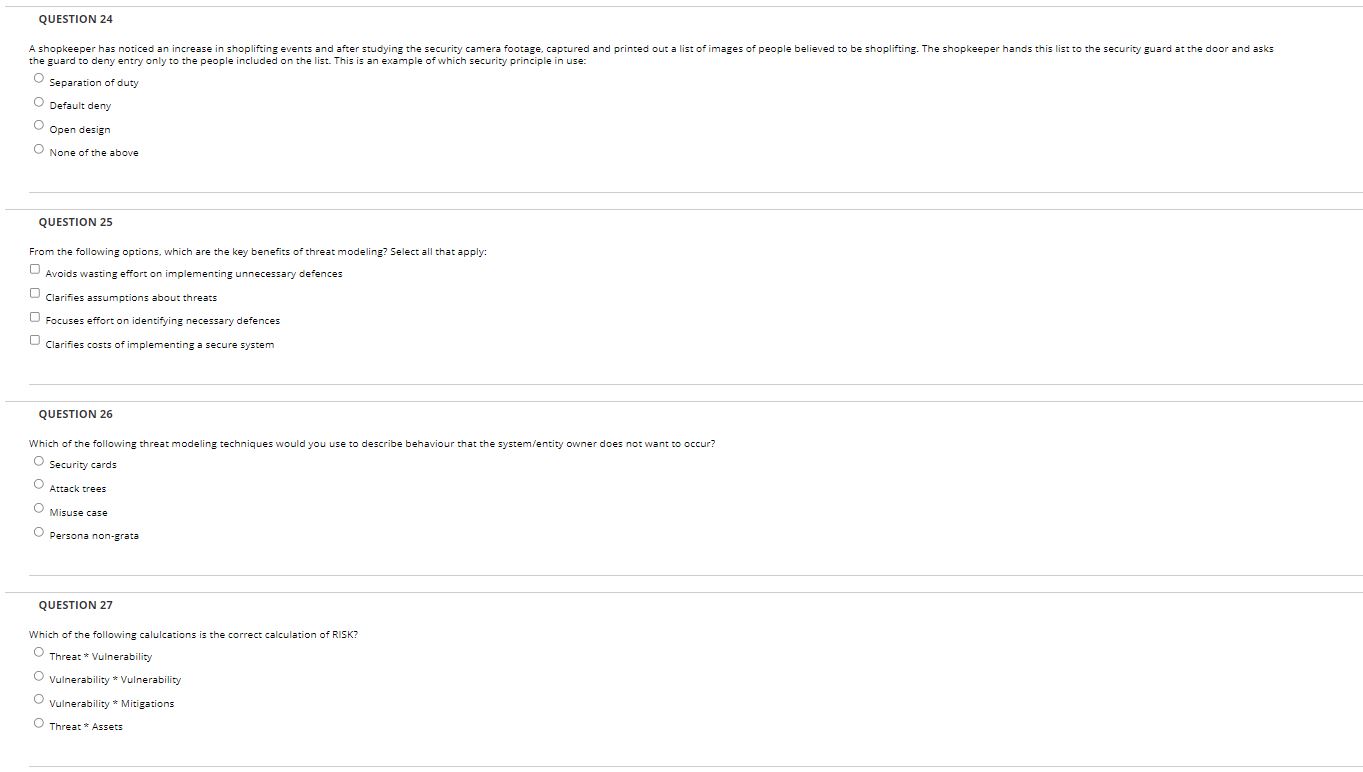Click the 'QUESTION 26' heading
1363x772 pixels.
[75, 414]
